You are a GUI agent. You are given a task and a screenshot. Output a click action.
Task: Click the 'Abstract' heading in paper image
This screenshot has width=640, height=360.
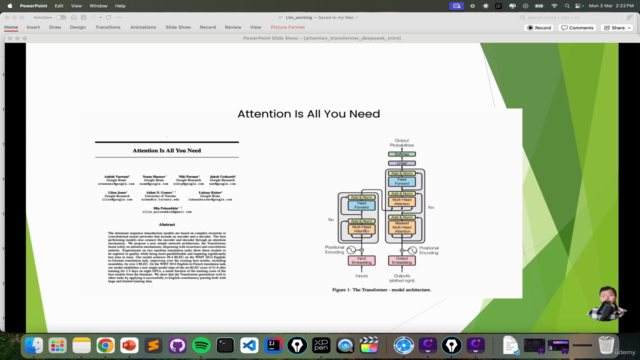coord(167,224)
